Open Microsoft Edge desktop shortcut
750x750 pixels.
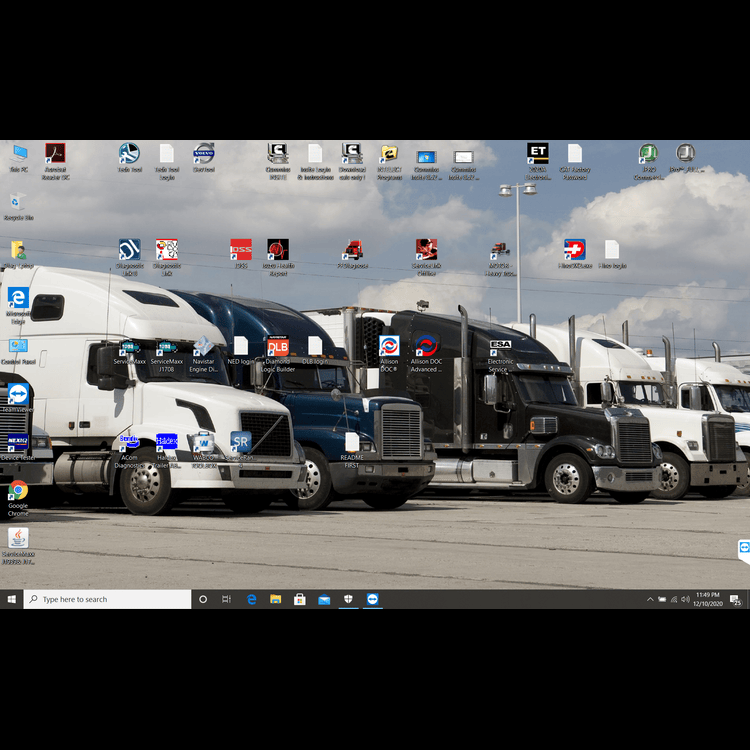tap(18, 305)
